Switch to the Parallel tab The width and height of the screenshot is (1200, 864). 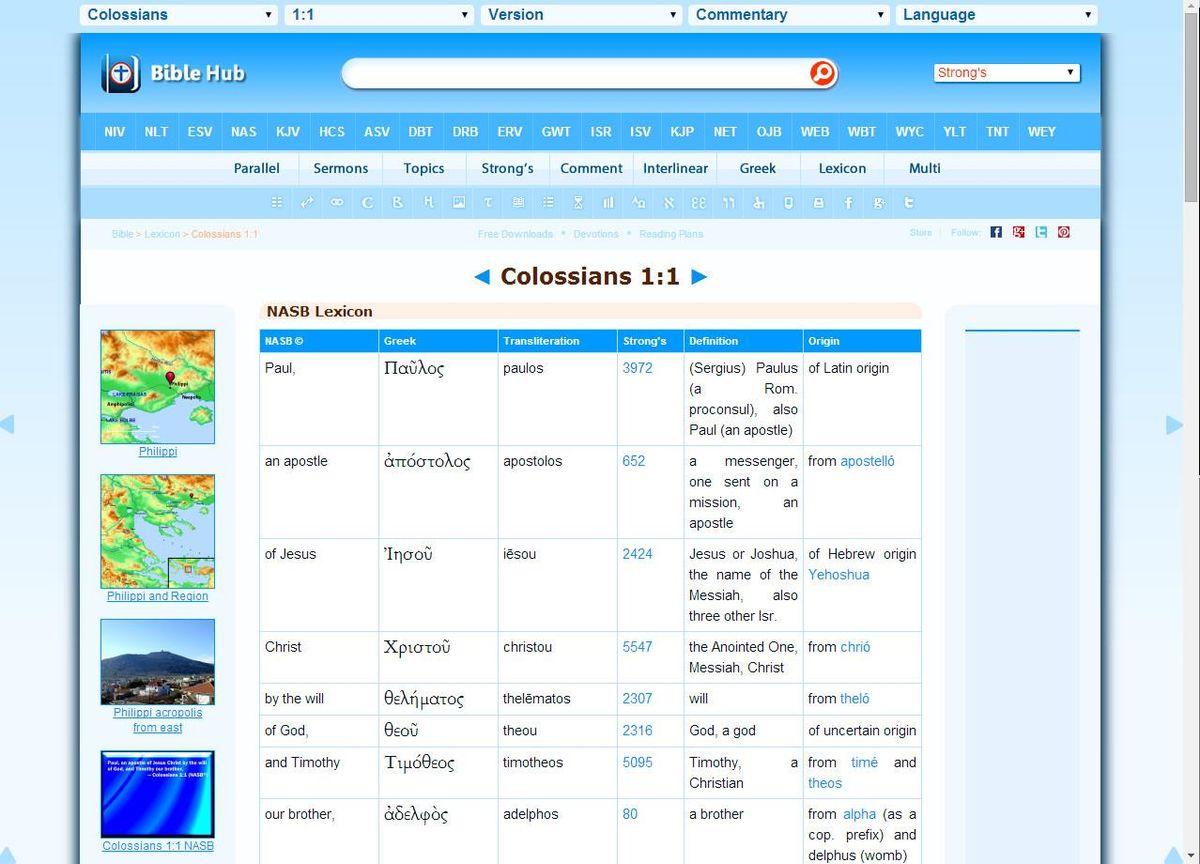[x=257, y=168]
